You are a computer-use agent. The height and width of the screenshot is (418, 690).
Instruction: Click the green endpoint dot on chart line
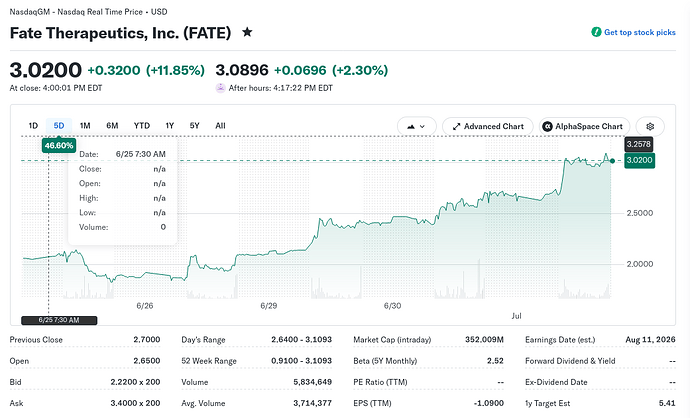[612, 161]
